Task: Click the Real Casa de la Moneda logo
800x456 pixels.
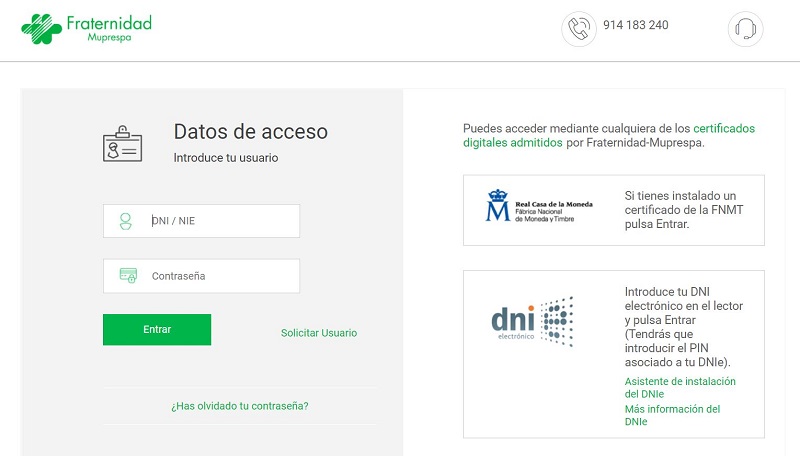Action: (x=539, y=206)
